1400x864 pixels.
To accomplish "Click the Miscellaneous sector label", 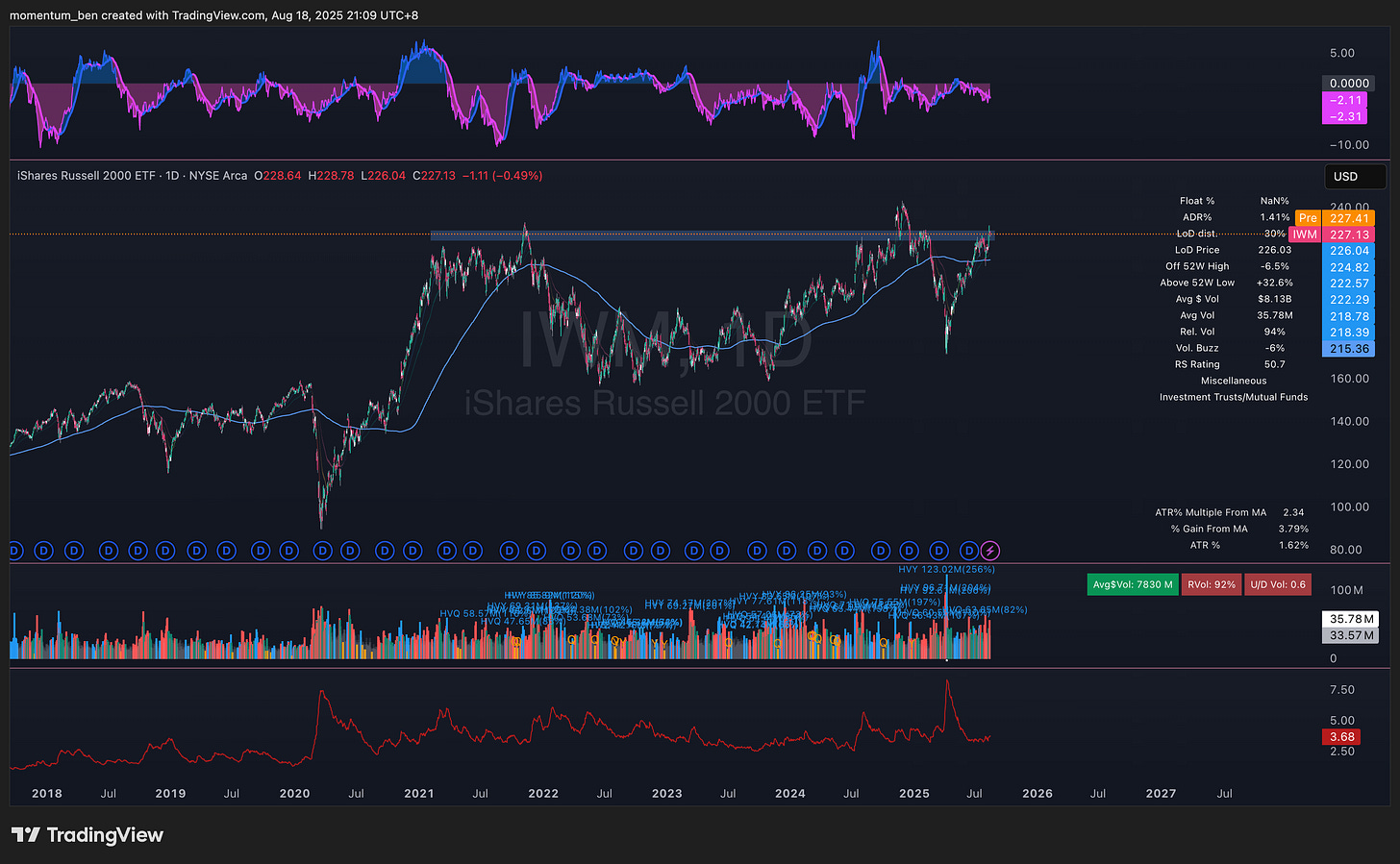I will tap(1234, 381).
